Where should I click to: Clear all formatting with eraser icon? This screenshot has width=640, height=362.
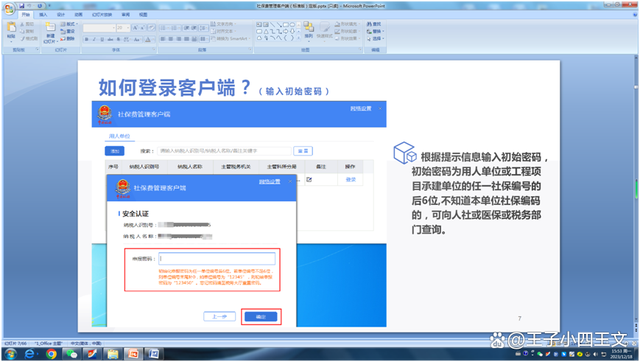coord(151,28)
